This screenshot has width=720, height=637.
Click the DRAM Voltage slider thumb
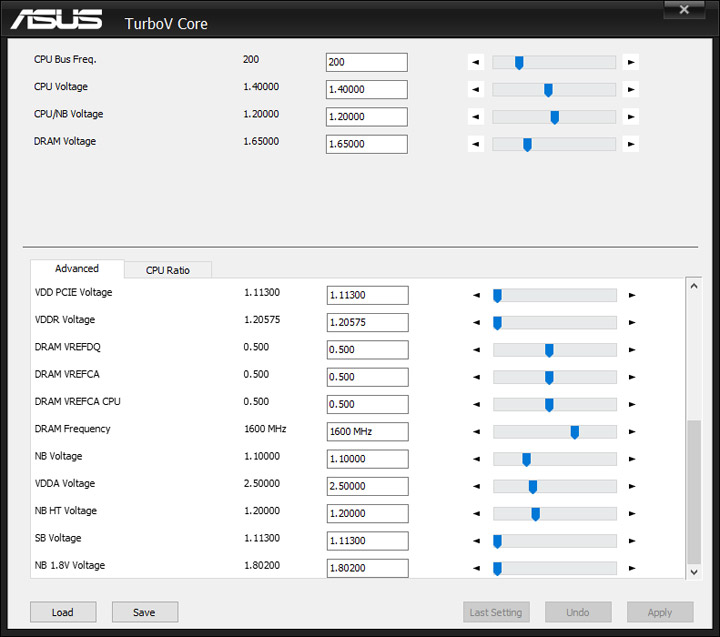tap(527, 145)
